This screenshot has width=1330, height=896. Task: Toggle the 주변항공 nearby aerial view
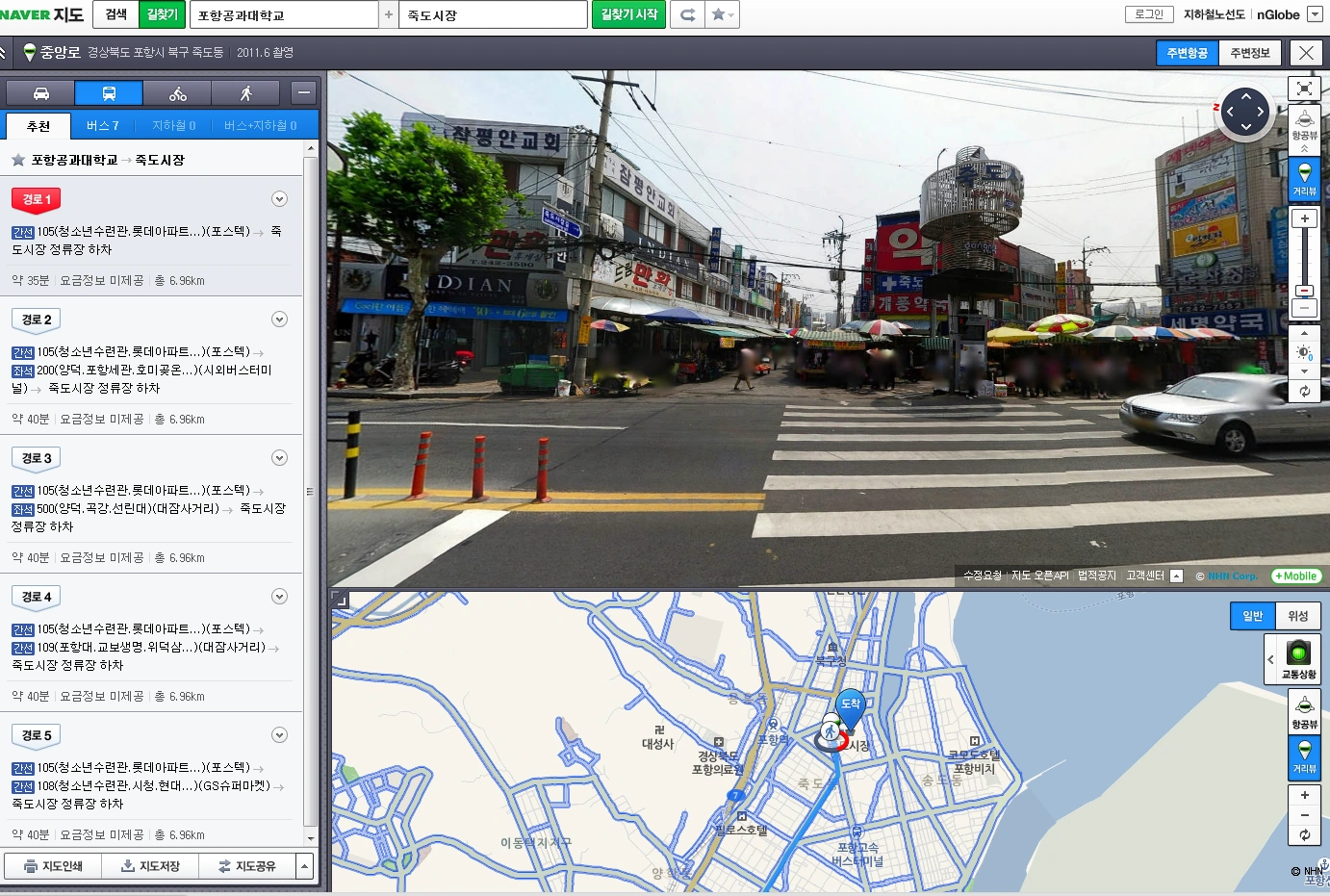pos(1187,53)
